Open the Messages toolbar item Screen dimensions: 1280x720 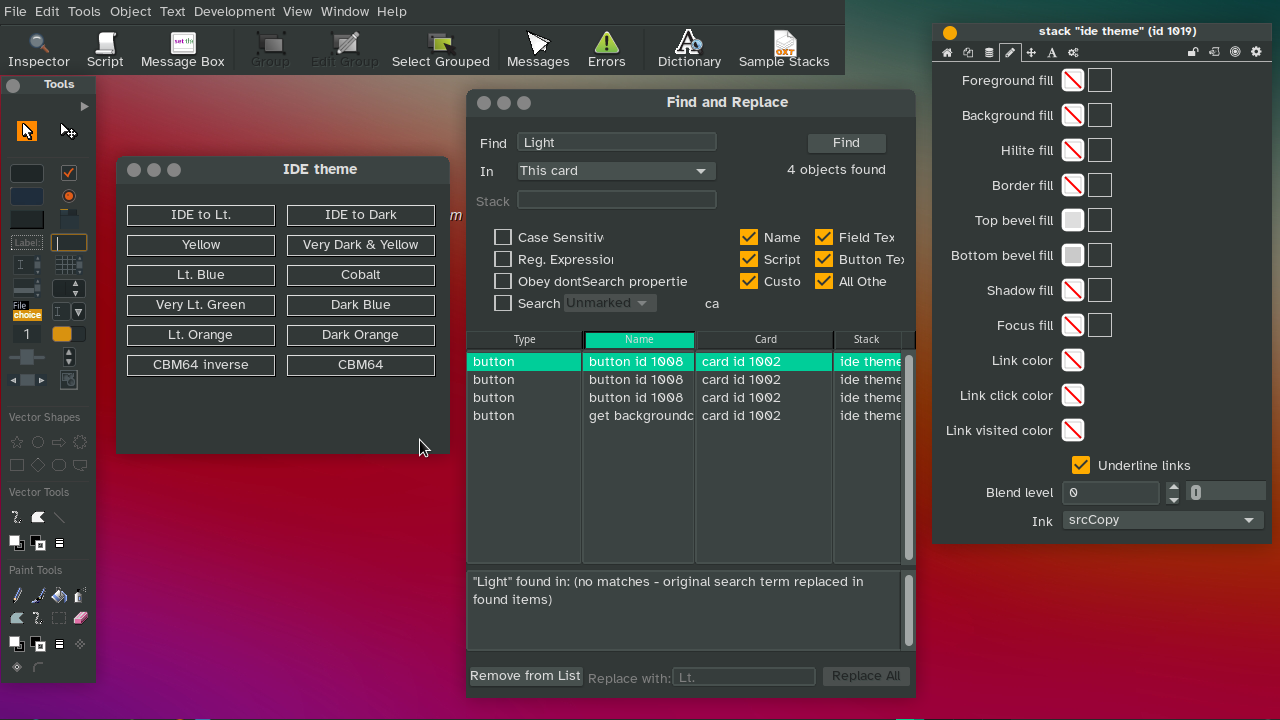[x=538, y=50]
